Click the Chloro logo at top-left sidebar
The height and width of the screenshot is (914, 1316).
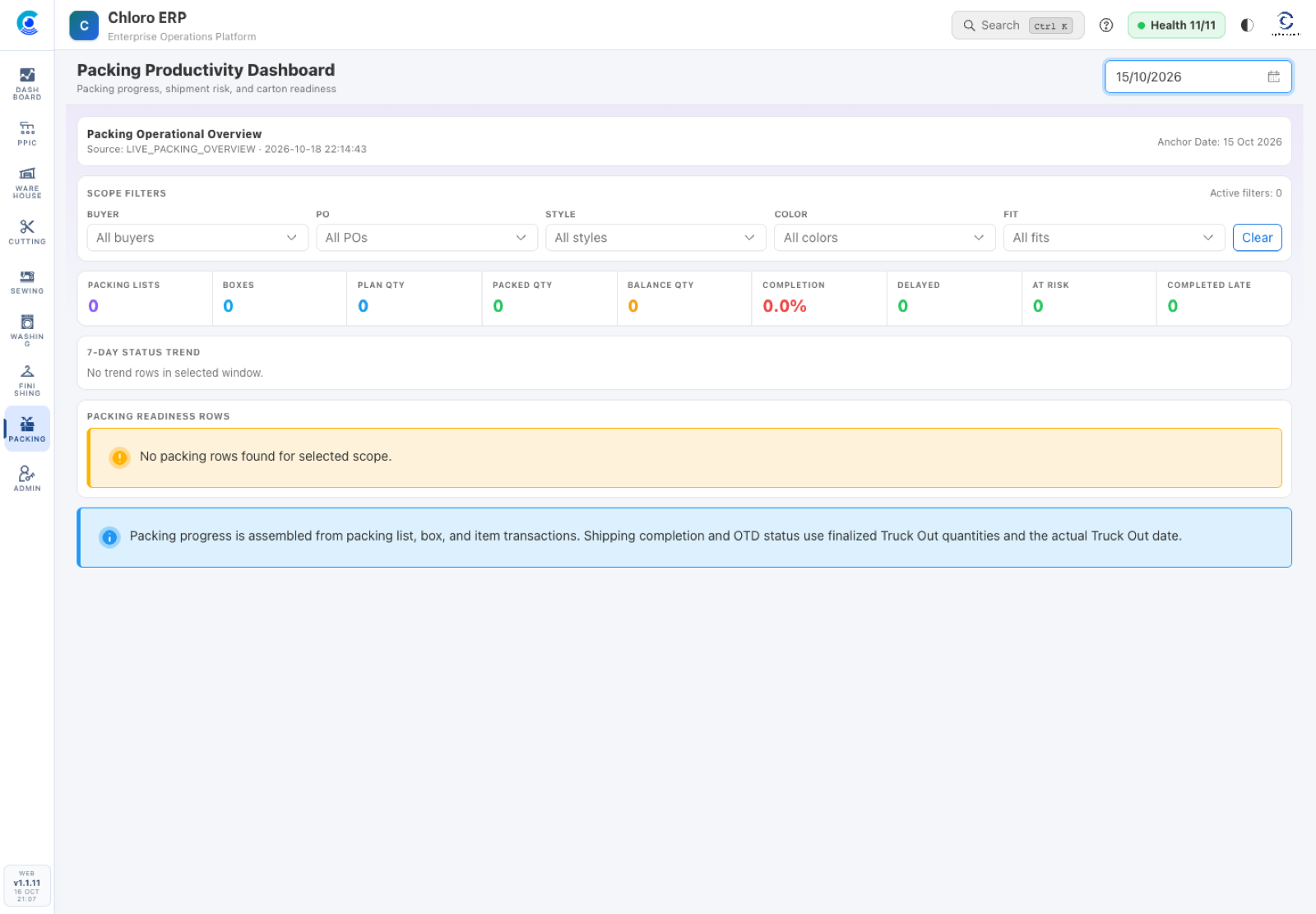(x=28, y=23)
